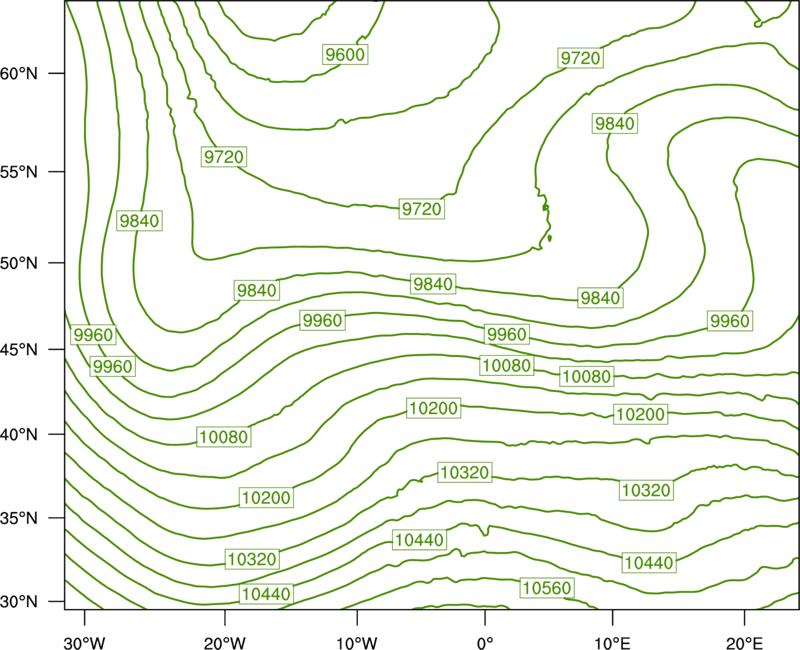Screen dimensions: 800x650
Task: Pick the westernmost 10320 contour label
Action: [x=253, y=559]
